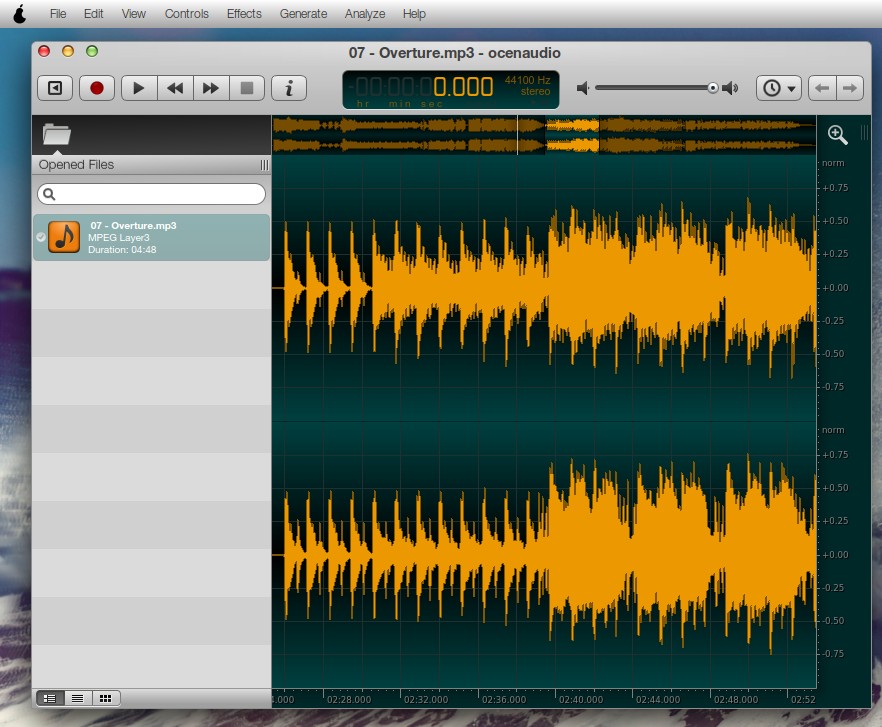Open the View menu
This screenshot has width=882, height=727.
[x=133, y=14]
